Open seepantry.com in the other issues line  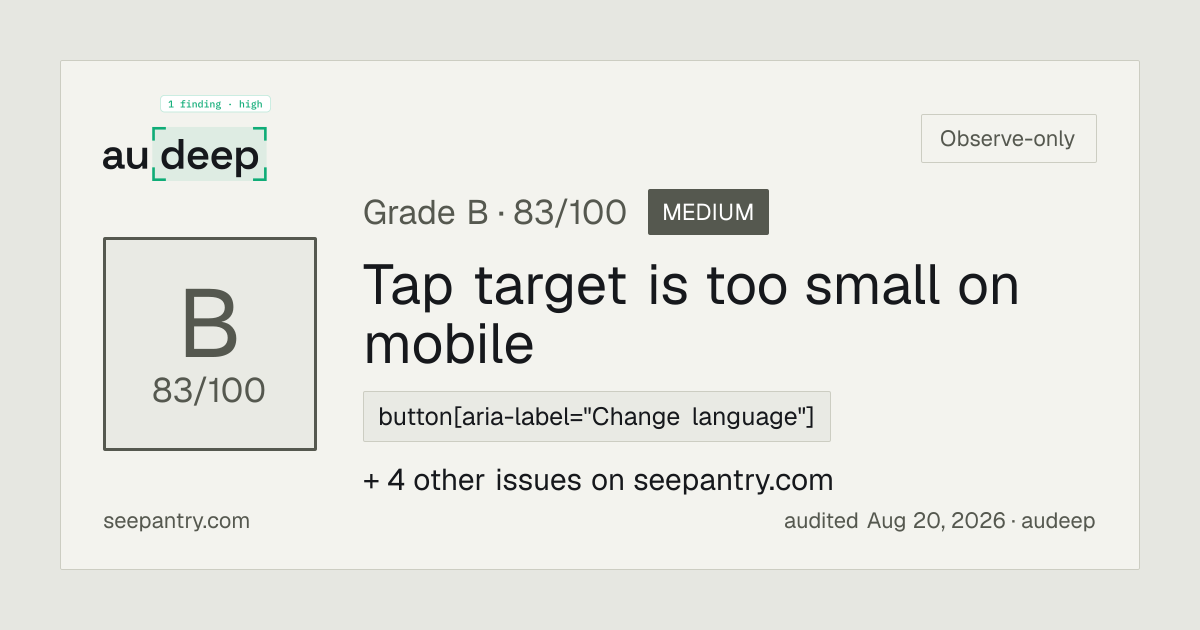(x=733, y=481)
